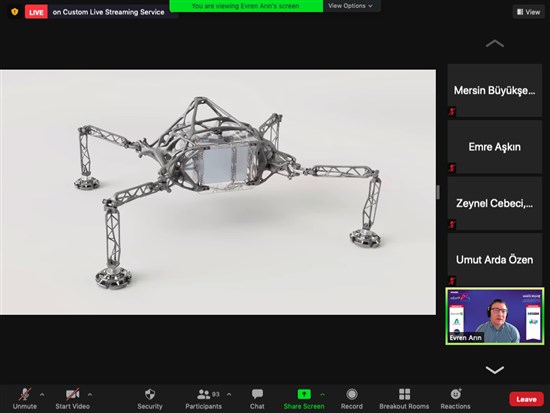Expand the arrow next to Participants
The height and width of the screenshot is (413, 550).
[229, 394]
